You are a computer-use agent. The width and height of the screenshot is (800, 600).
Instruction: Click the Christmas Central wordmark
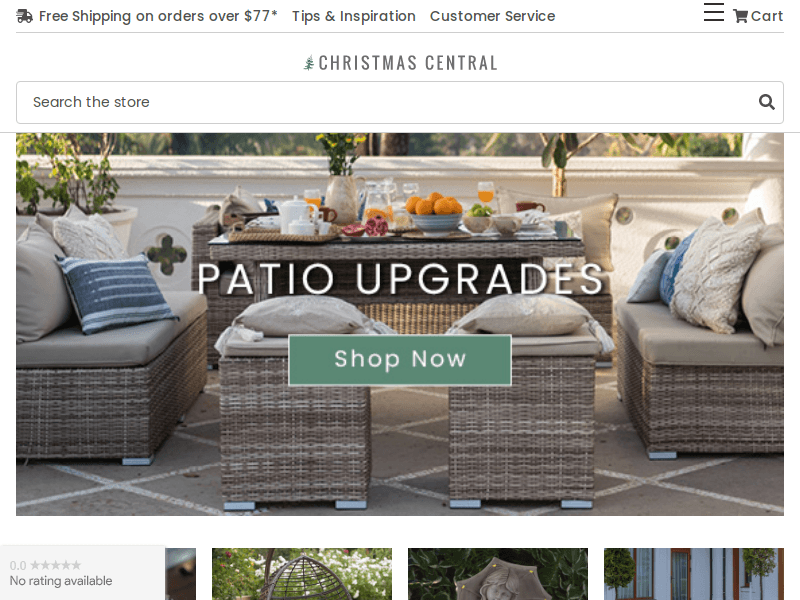(x=408, y=63)
